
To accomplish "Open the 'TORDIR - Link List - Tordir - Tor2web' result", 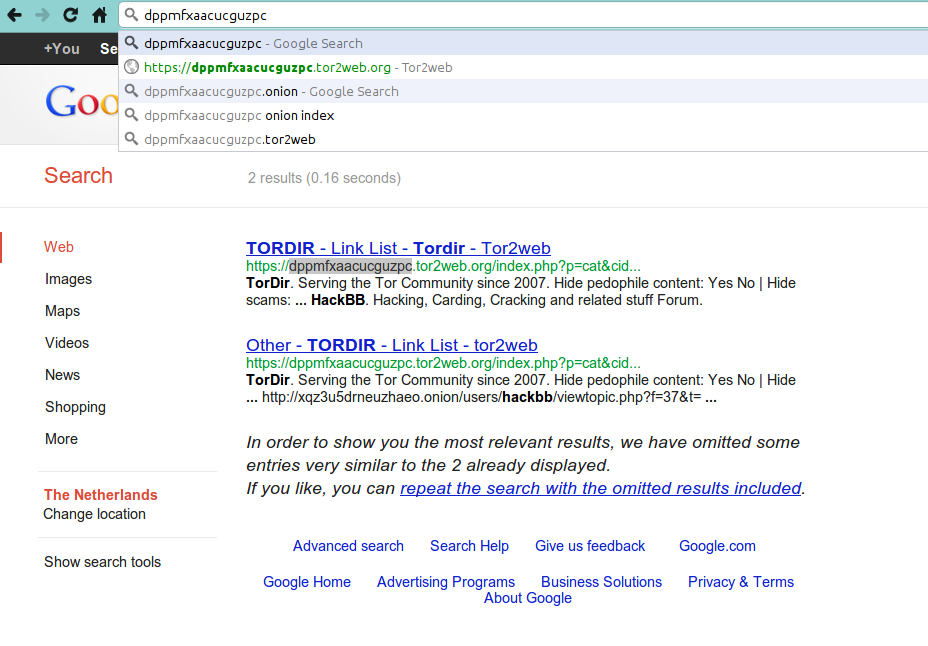I will [x=398, y=248].
